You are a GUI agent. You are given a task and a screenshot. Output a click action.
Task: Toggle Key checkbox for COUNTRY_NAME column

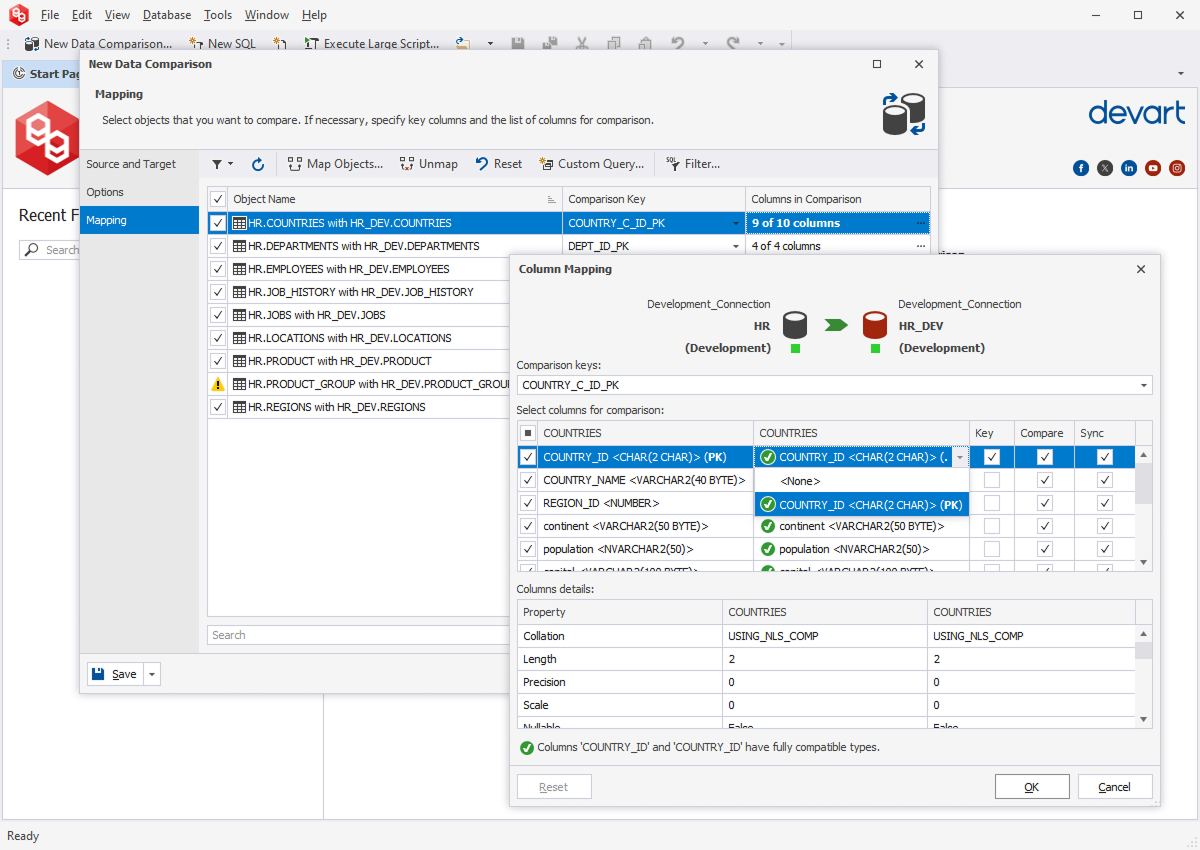991,480
